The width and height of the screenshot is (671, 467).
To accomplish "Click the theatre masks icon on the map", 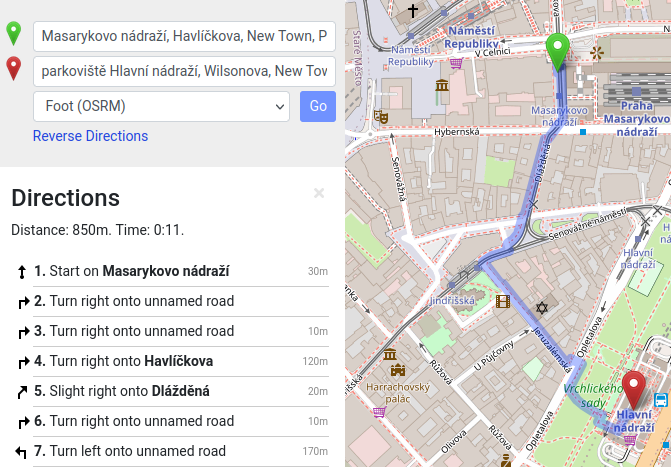I will click(x=380, y=116).
